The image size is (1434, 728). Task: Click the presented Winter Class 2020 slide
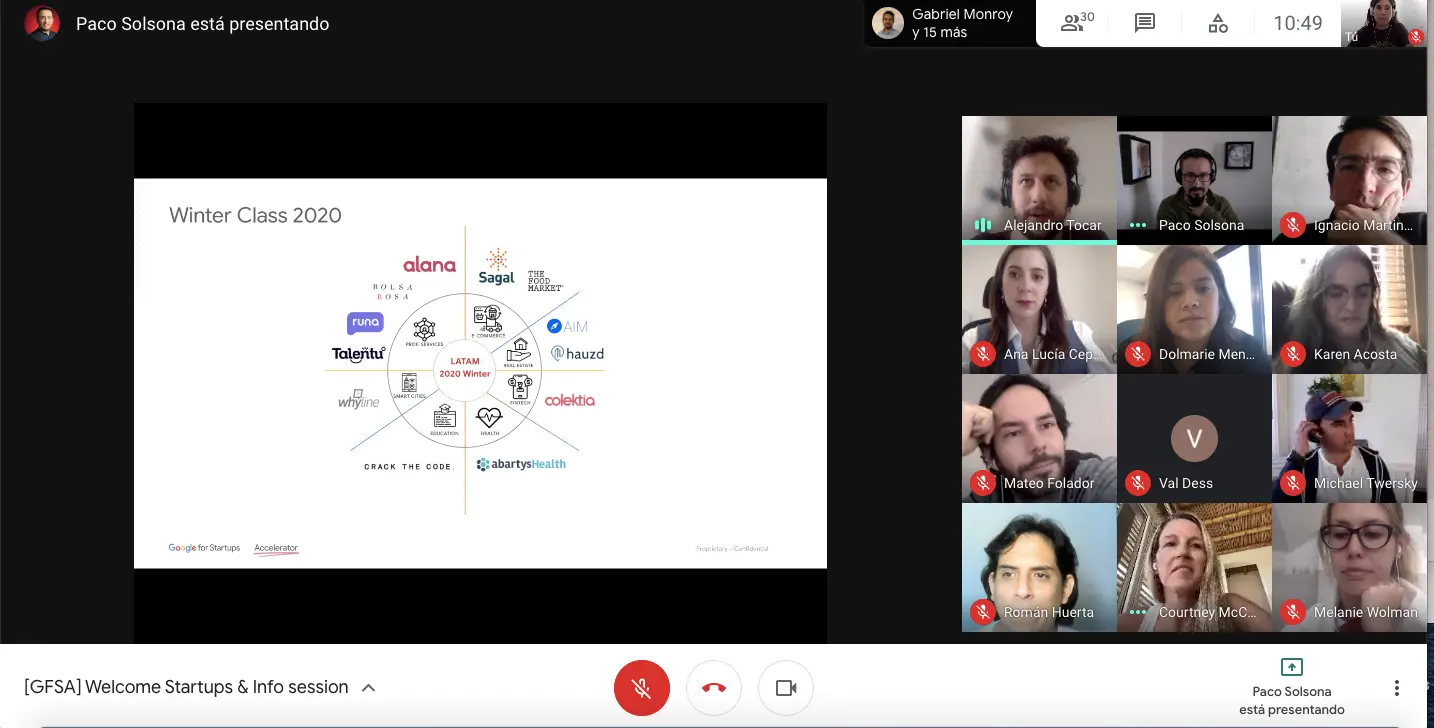(x=480, y=373)
